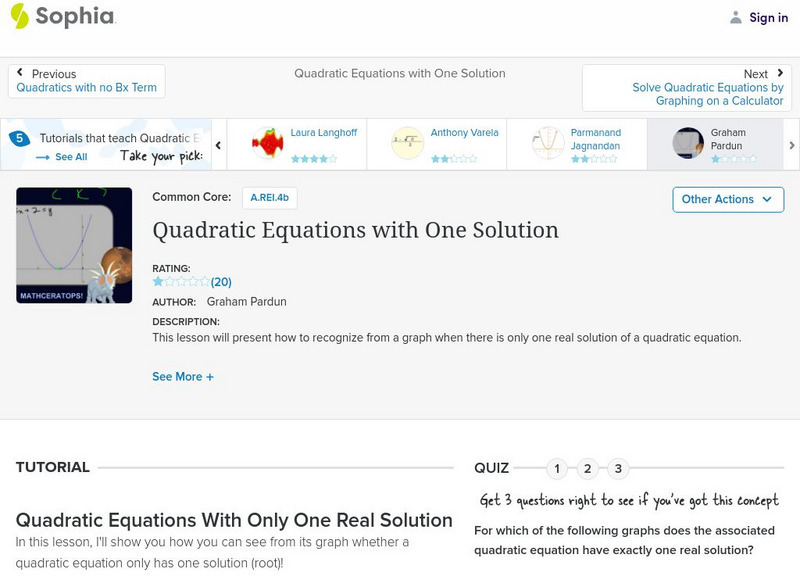Open the Other Actions dropdown

click(x=727, y=199)
